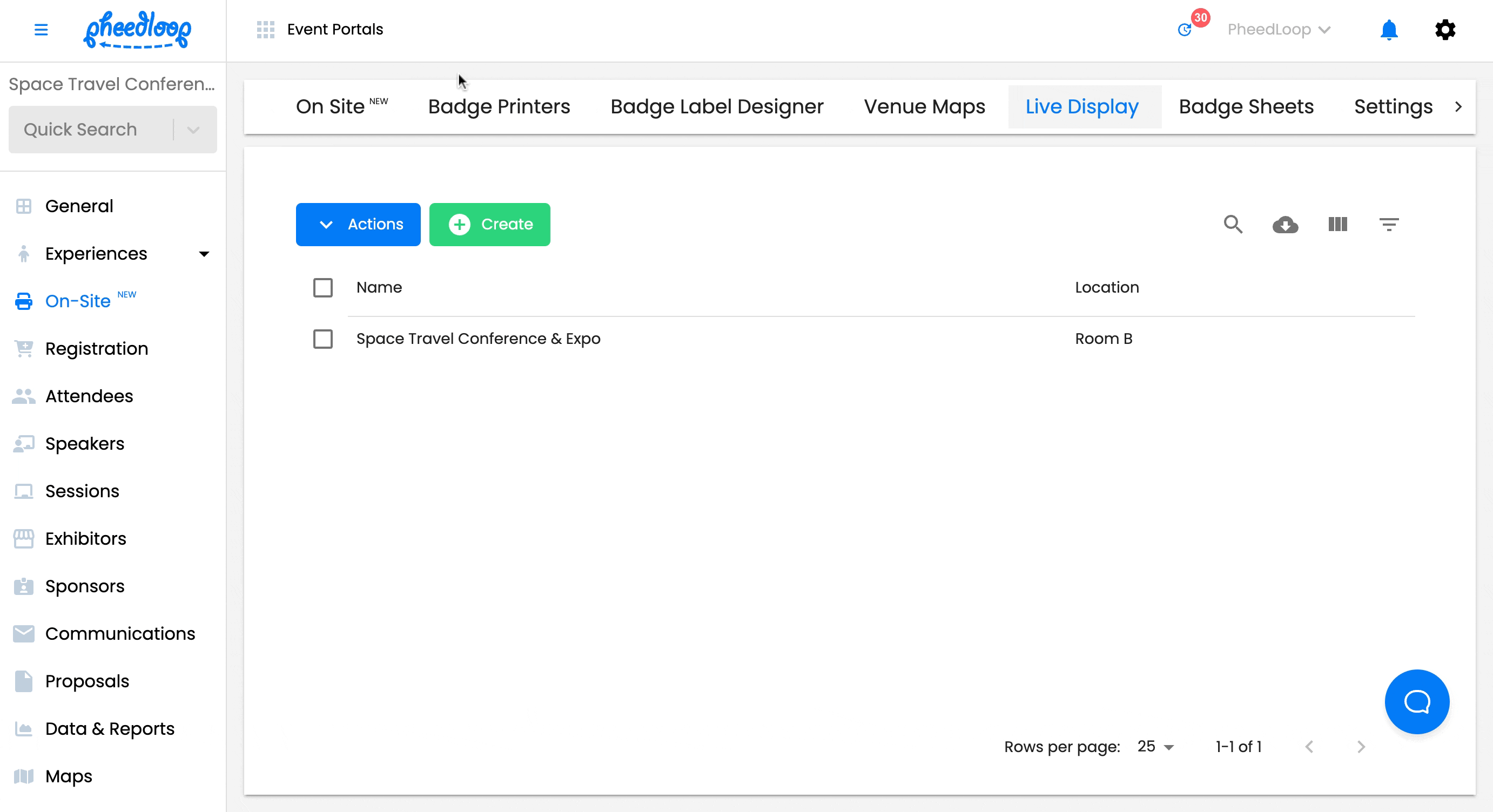This screenshot has width=1493, height=812.
Task: Go to Data & Reports in the sidebar
Action: click(x=110, y=729)
